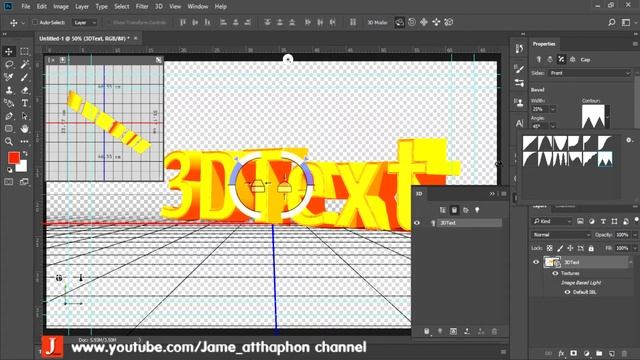This screenshot has width=640, height=360.
Task: Click the white background color swatch
Action: [x=22, y=167]
